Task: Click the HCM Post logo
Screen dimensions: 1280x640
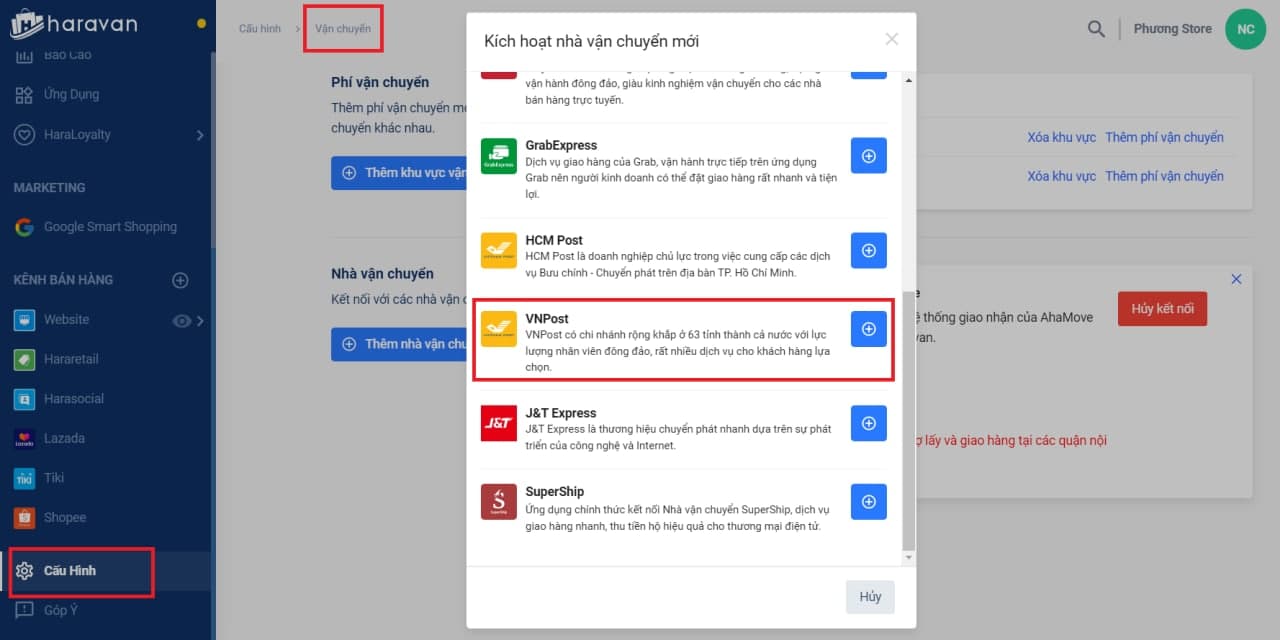Action: 499,250
